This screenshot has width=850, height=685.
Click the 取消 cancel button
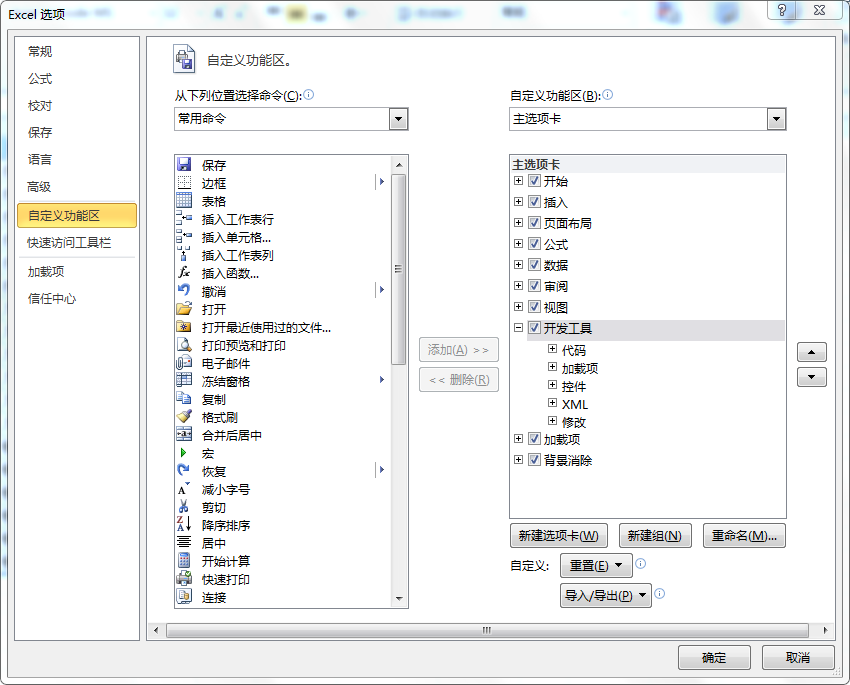point(798,658)
